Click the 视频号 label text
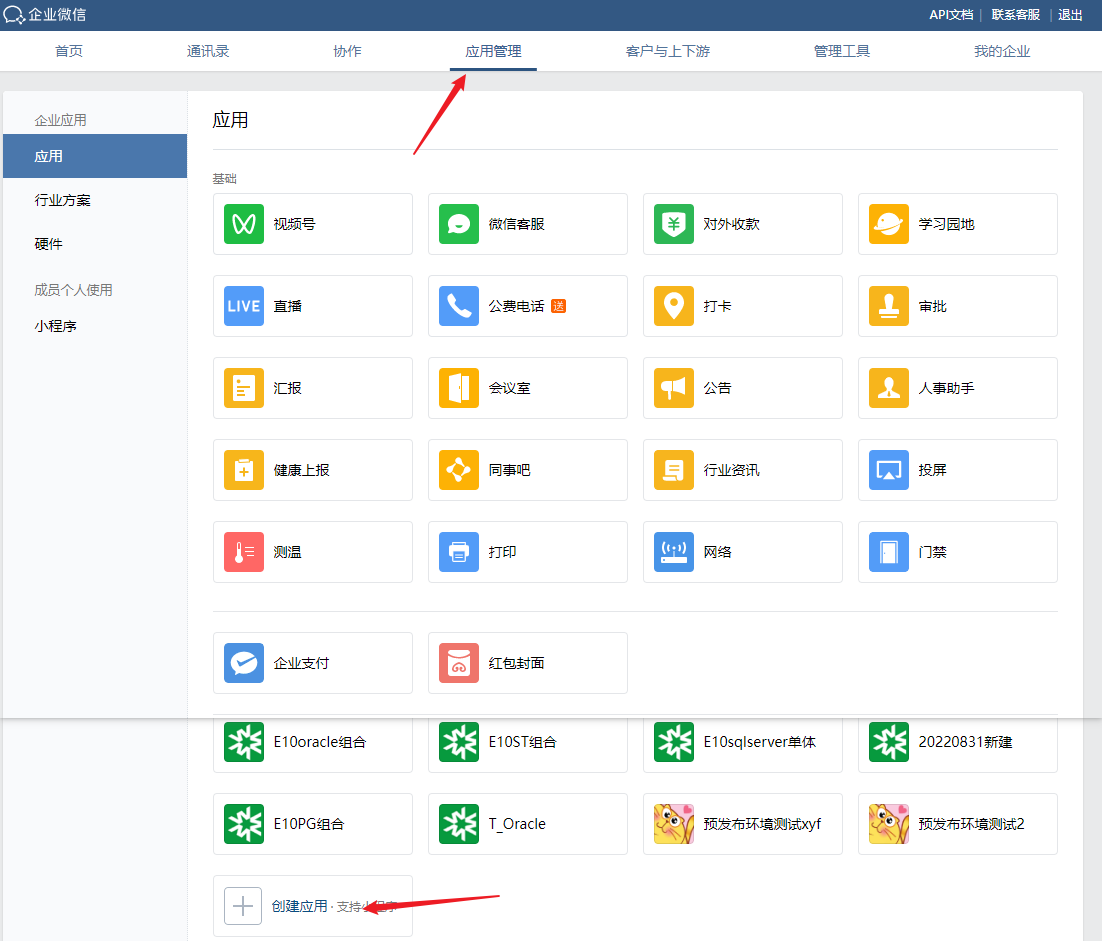 click(294, 224)
